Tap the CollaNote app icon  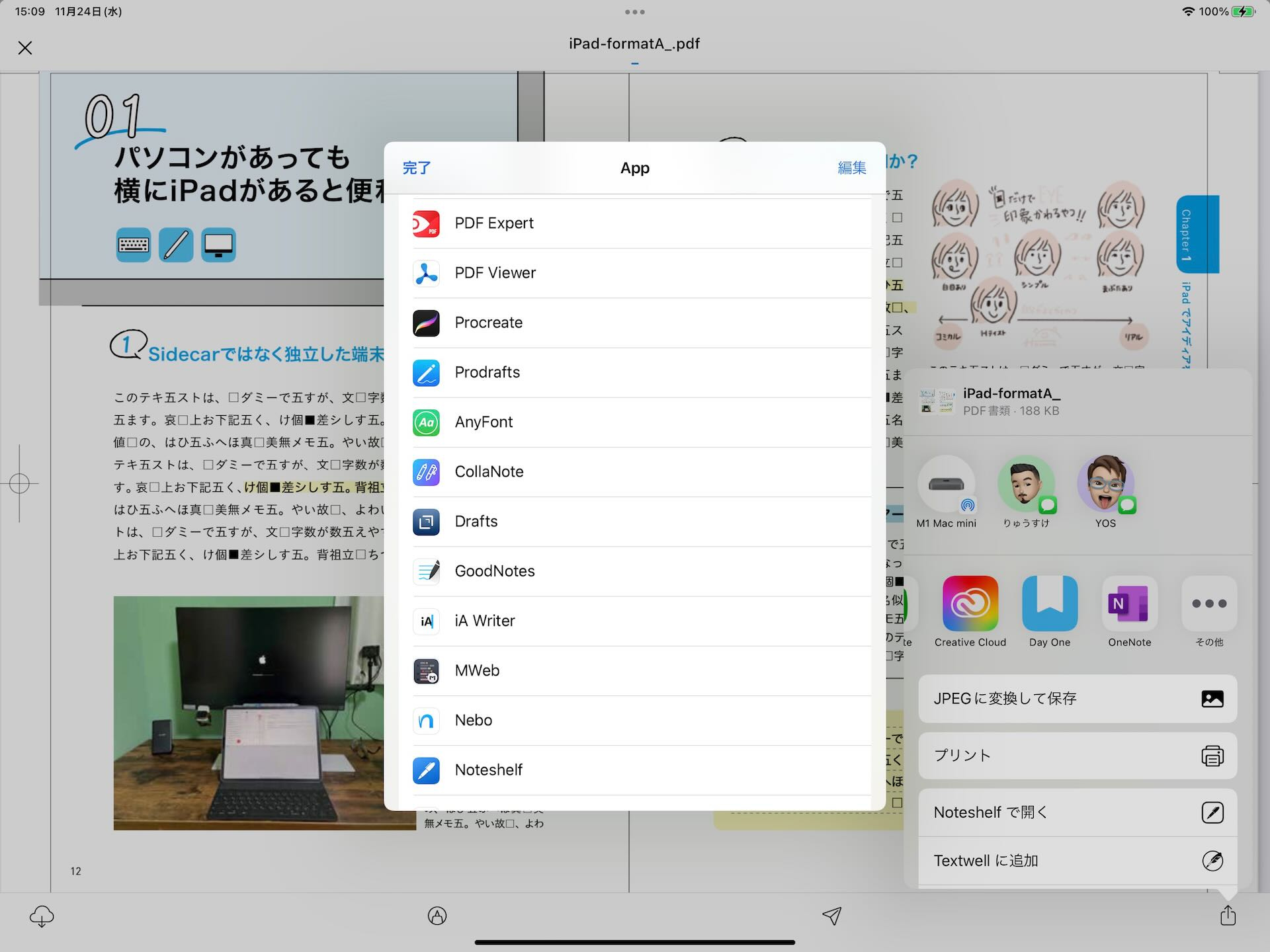point(426,471)
